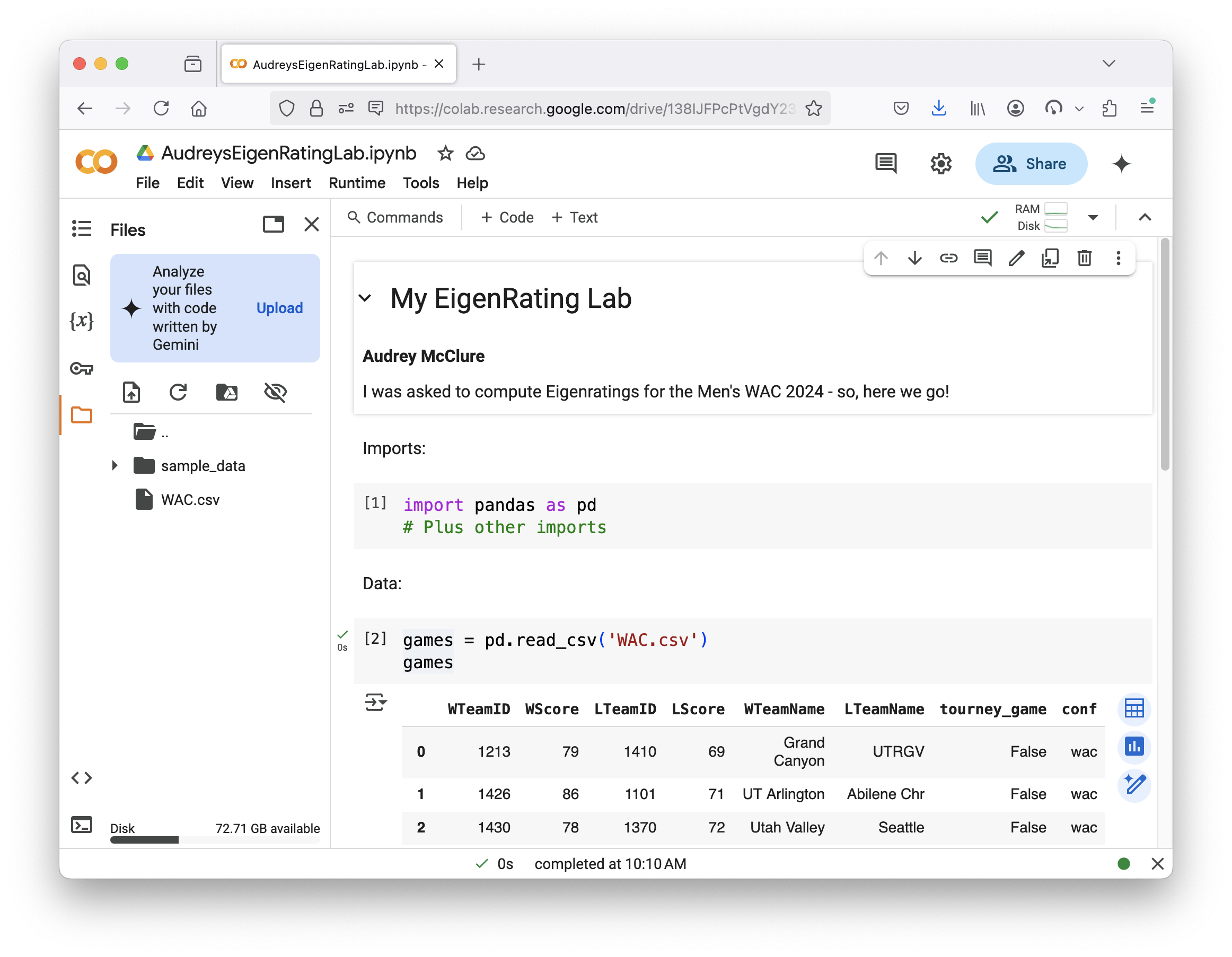1232x957 pixels.
Task: Click the Upload link in Gemini banner
Action: click(x=279, y=308)
